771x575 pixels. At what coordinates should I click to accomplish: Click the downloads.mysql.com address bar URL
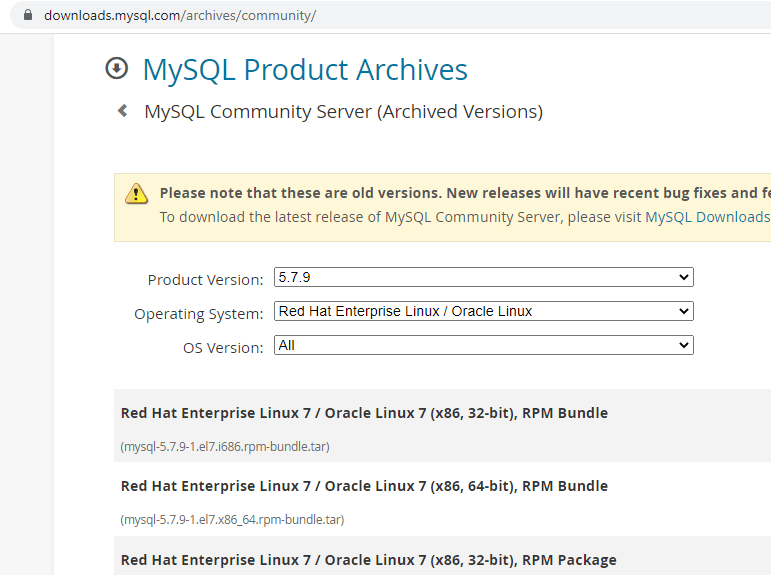click(180, 15)
